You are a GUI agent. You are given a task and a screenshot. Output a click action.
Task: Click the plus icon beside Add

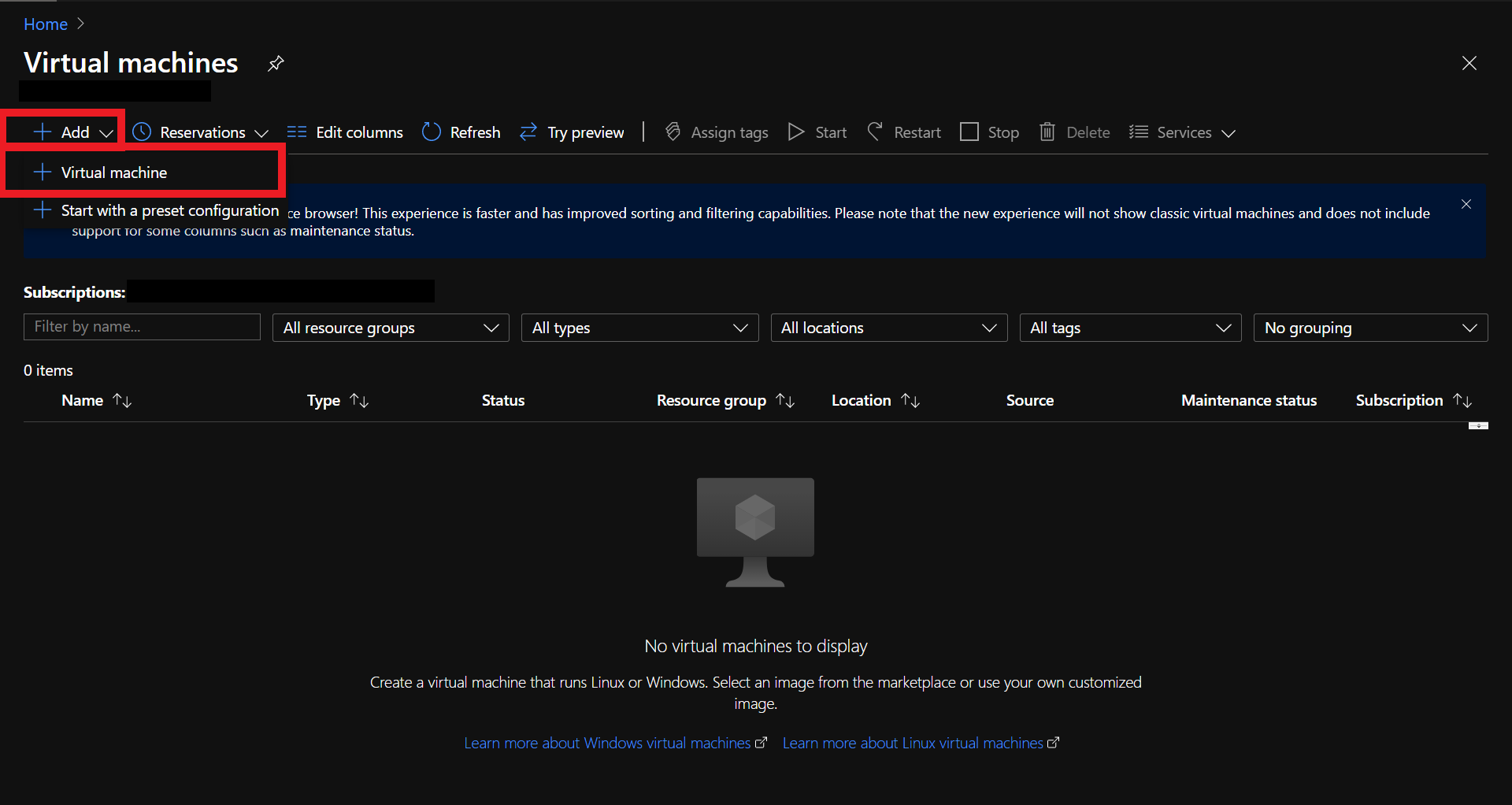pyautogui.click(x=43, y=132)
